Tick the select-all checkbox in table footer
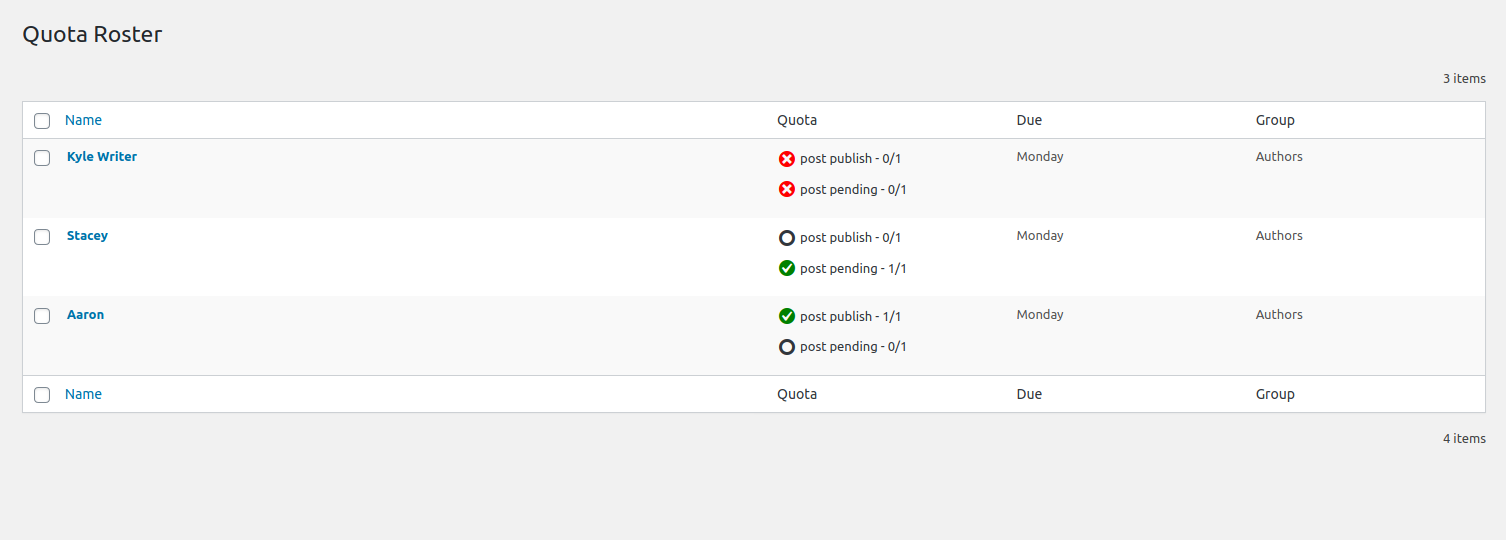This screenshot has height=540, width=1506. click(x=42, y=395)
